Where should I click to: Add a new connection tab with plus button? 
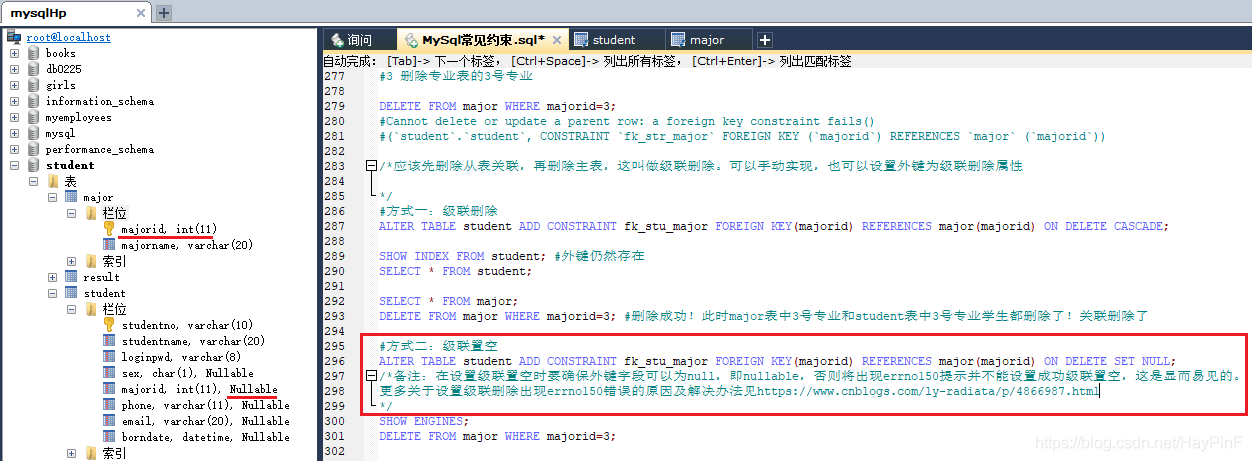coord(165,13)
